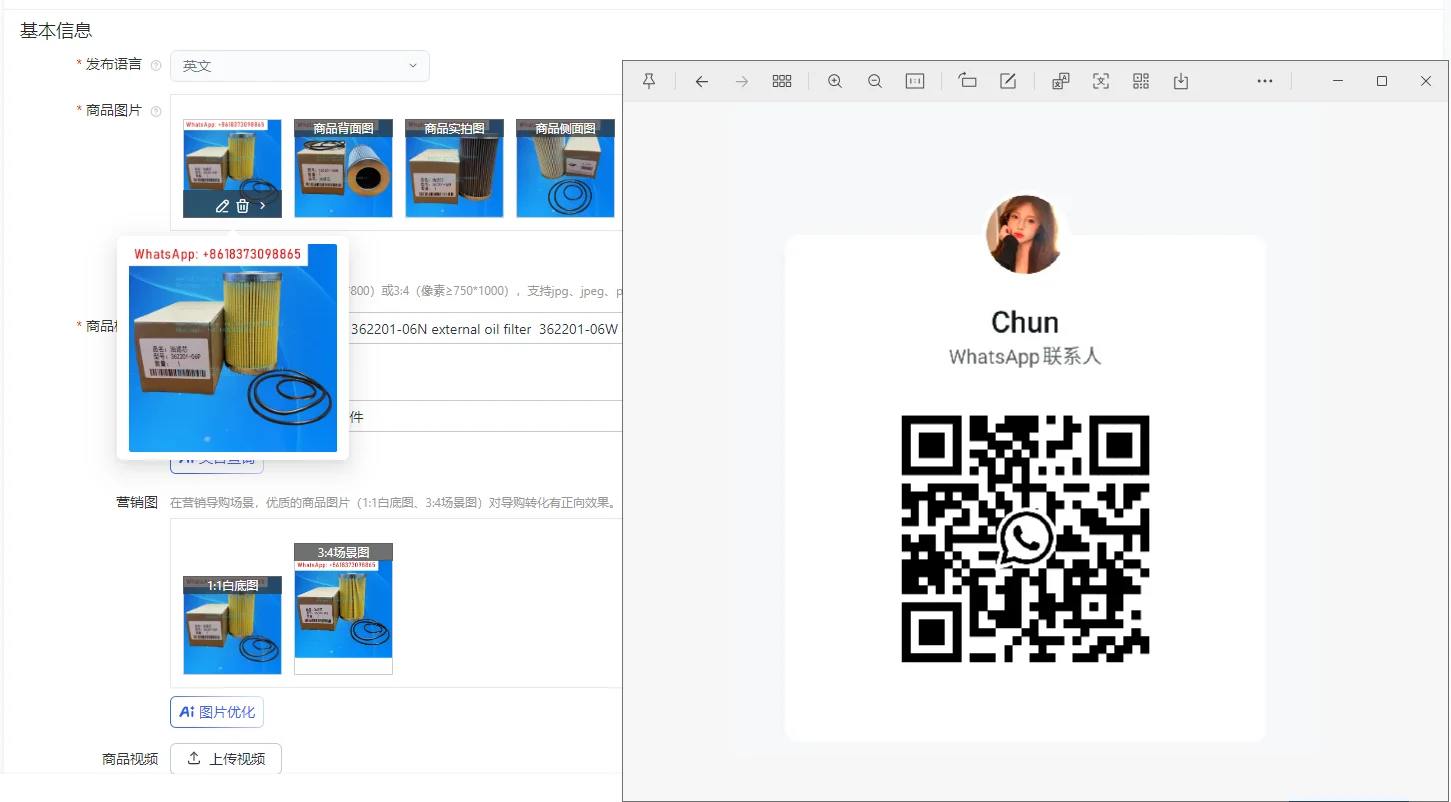Screen dimensions: 1451x802
Task: Save the image with the download icon
Action: click(1181, 81)
